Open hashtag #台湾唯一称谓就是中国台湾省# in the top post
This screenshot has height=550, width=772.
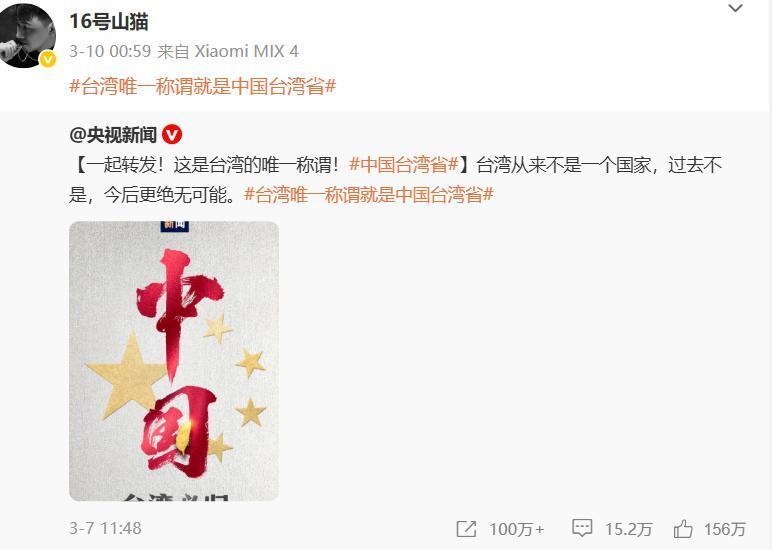(x=202, y=87)
